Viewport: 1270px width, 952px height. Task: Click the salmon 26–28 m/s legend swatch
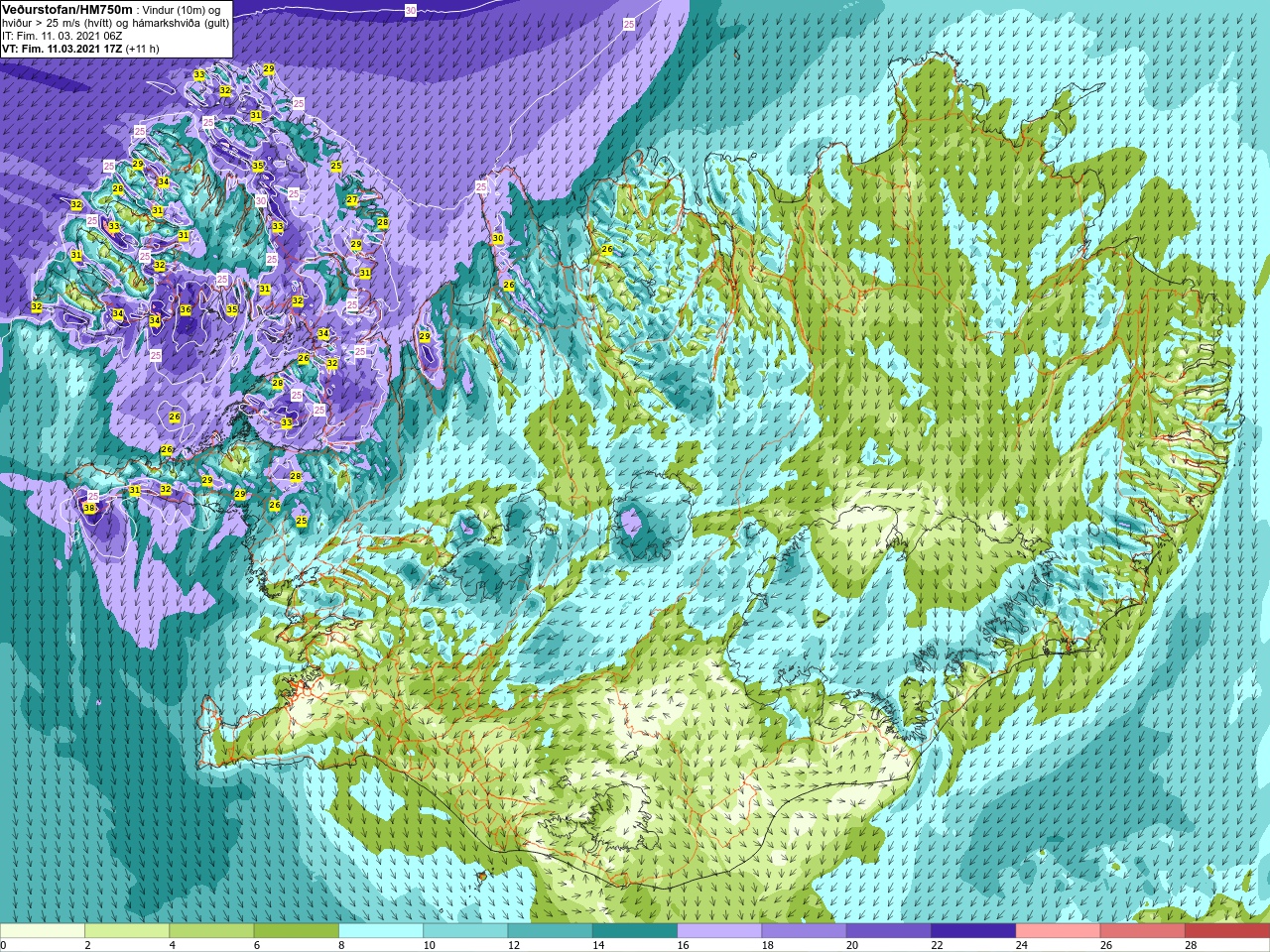point(1142,931)
